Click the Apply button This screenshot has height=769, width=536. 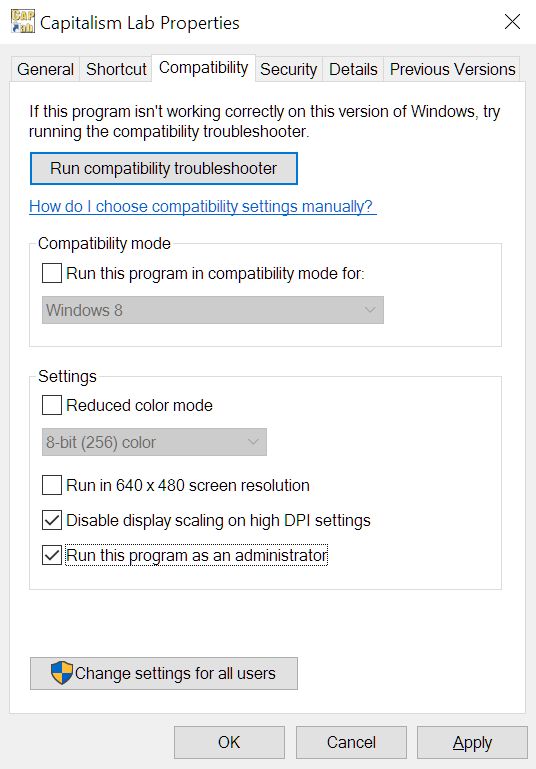click(472, 743)
